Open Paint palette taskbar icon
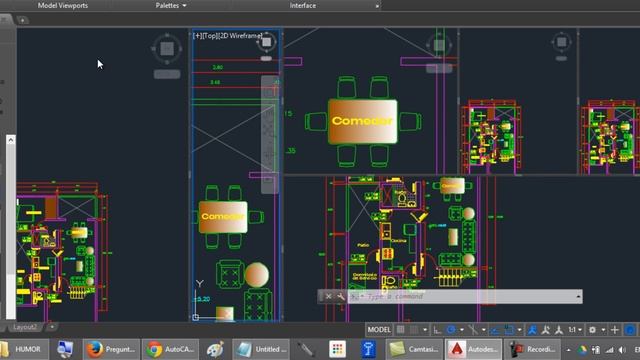The image size is (640, 360). point(215,349)
